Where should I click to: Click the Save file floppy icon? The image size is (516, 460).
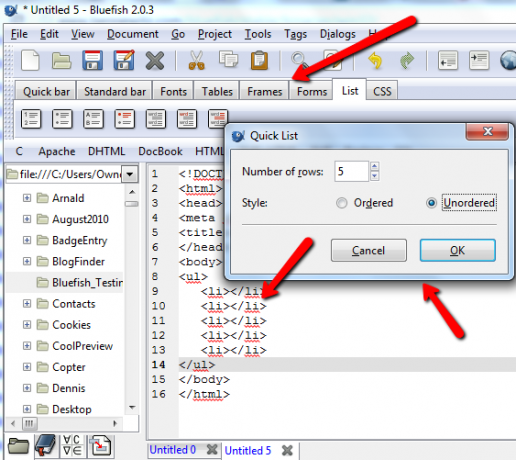click(x=92, y=60)
